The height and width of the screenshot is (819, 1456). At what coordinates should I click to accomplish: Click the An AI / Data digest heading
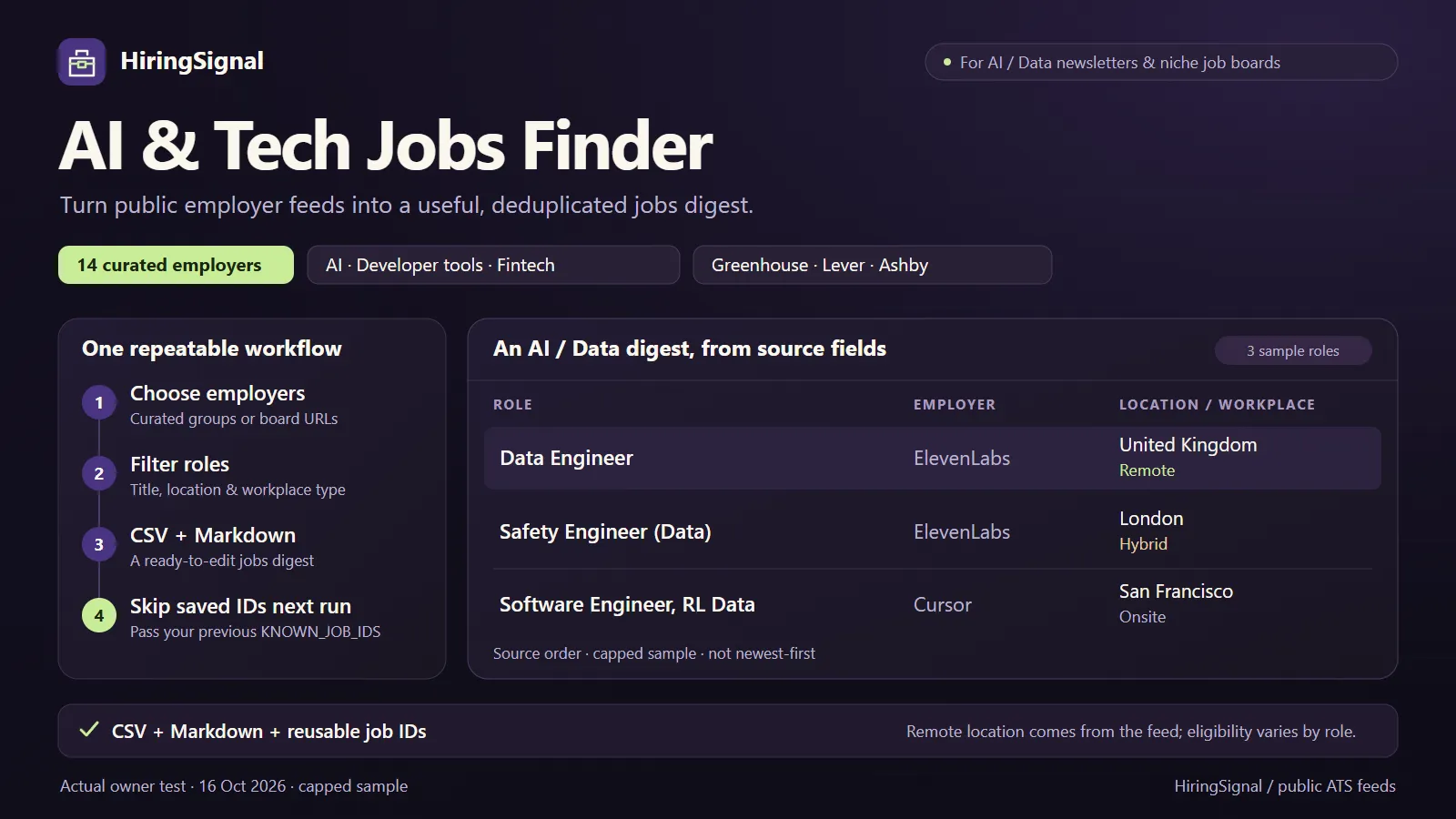click(690, 349)
